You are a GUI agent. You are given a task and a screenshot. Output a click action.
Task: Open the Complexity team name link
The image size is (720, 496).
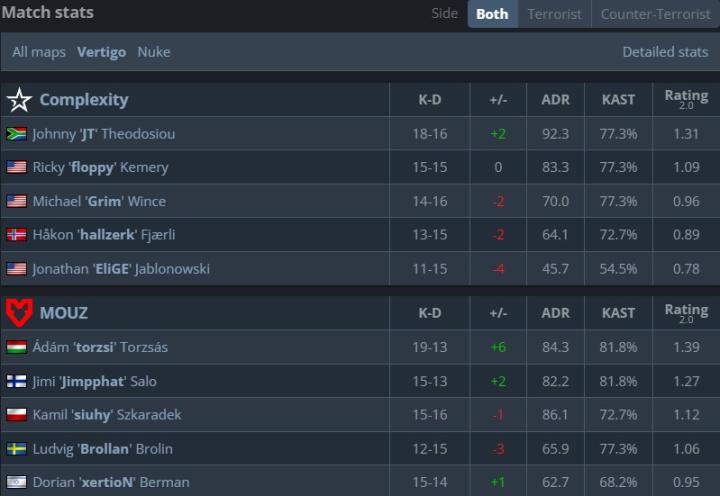tap(84, 100)
